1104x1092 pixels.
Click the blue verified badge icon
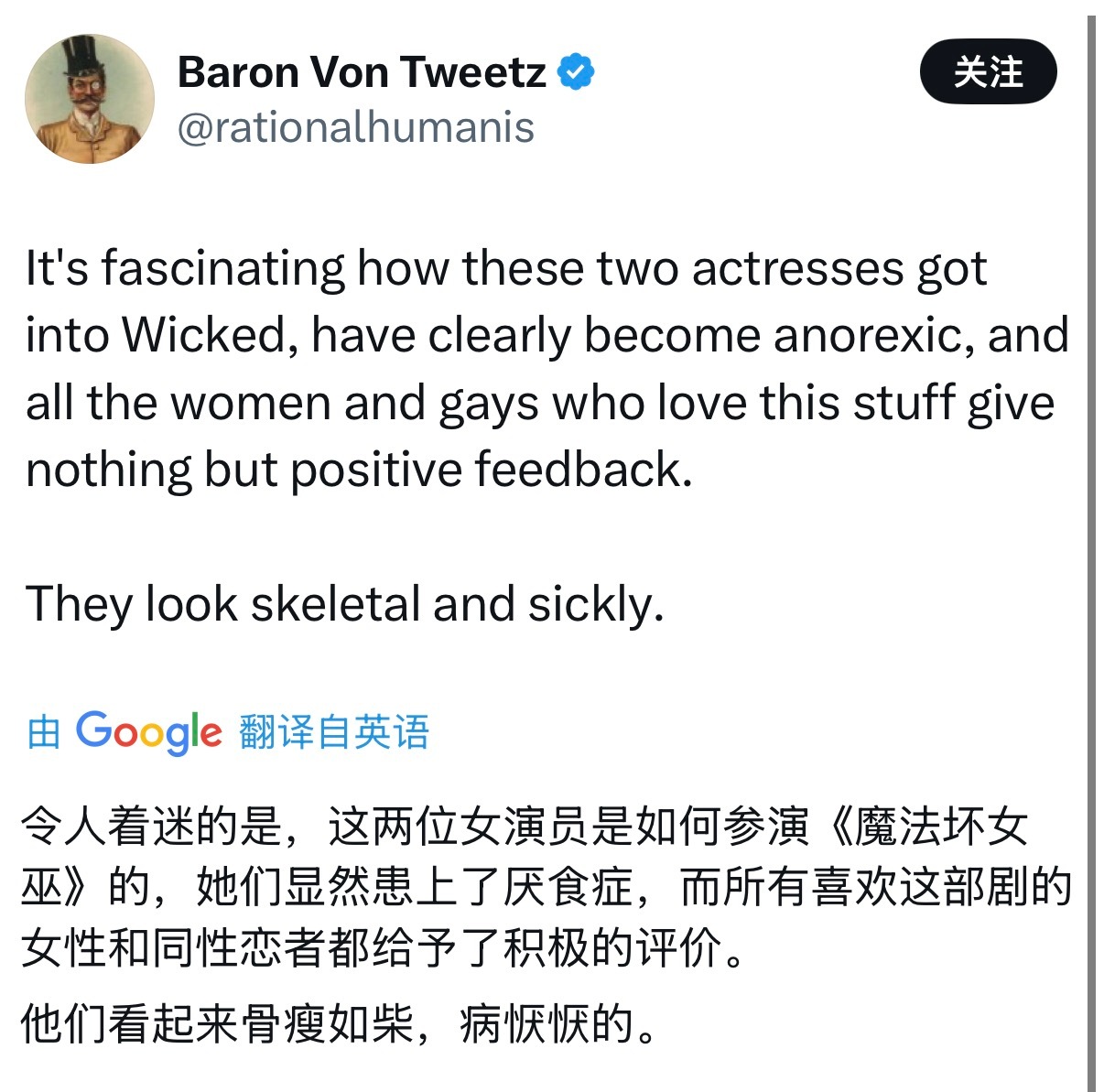[x=576, y=71]
